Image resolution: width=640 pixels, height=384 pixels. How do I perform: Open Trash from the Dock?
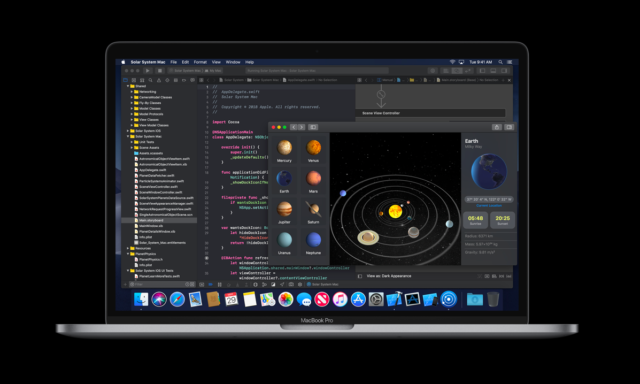pos(493,300)
